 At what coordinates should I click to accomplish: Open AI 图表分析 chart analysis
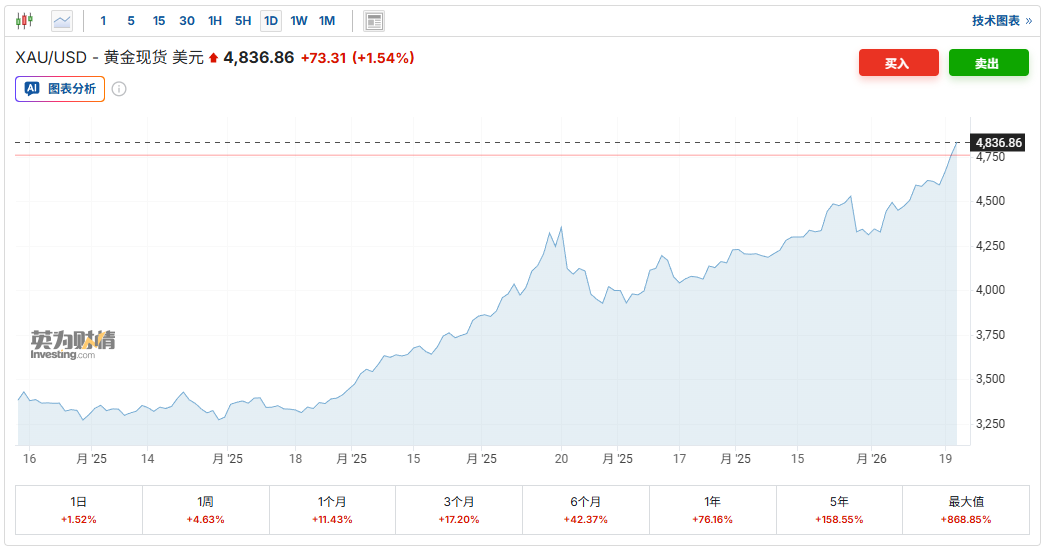pos(61,89)
